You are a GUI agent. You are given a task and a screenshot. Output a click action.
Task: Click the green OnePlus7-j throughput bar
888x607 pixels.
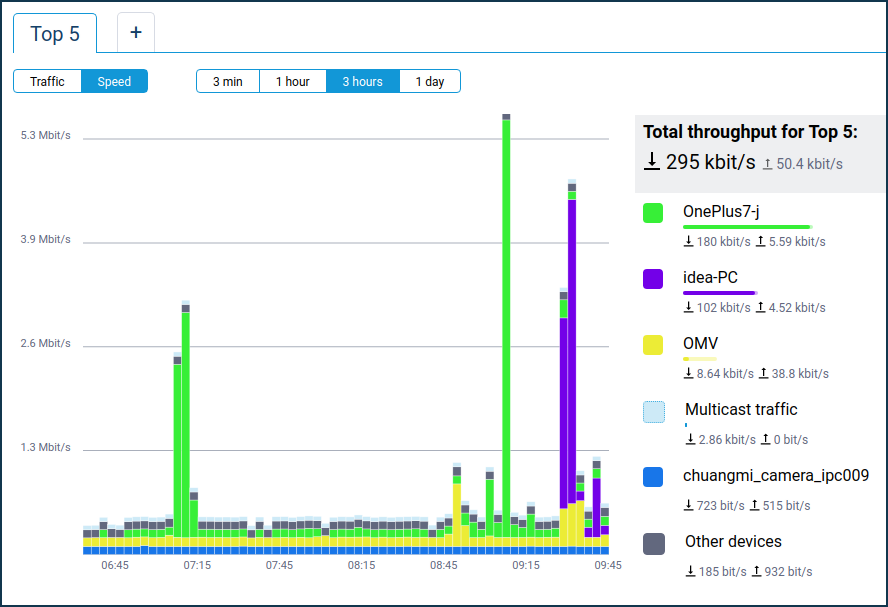[x=746, y=227]
